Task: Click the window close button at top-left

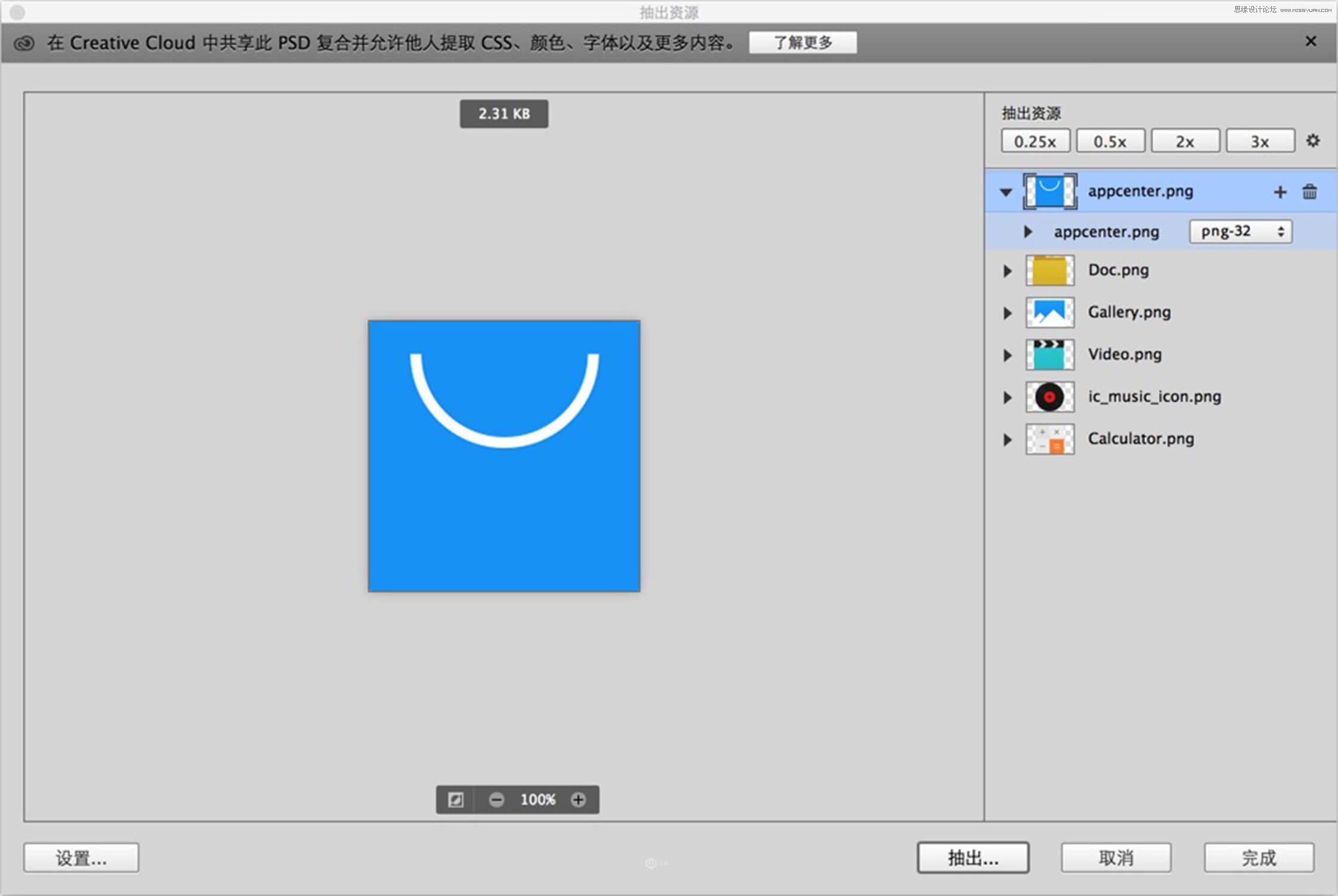Action: point(17,12)
